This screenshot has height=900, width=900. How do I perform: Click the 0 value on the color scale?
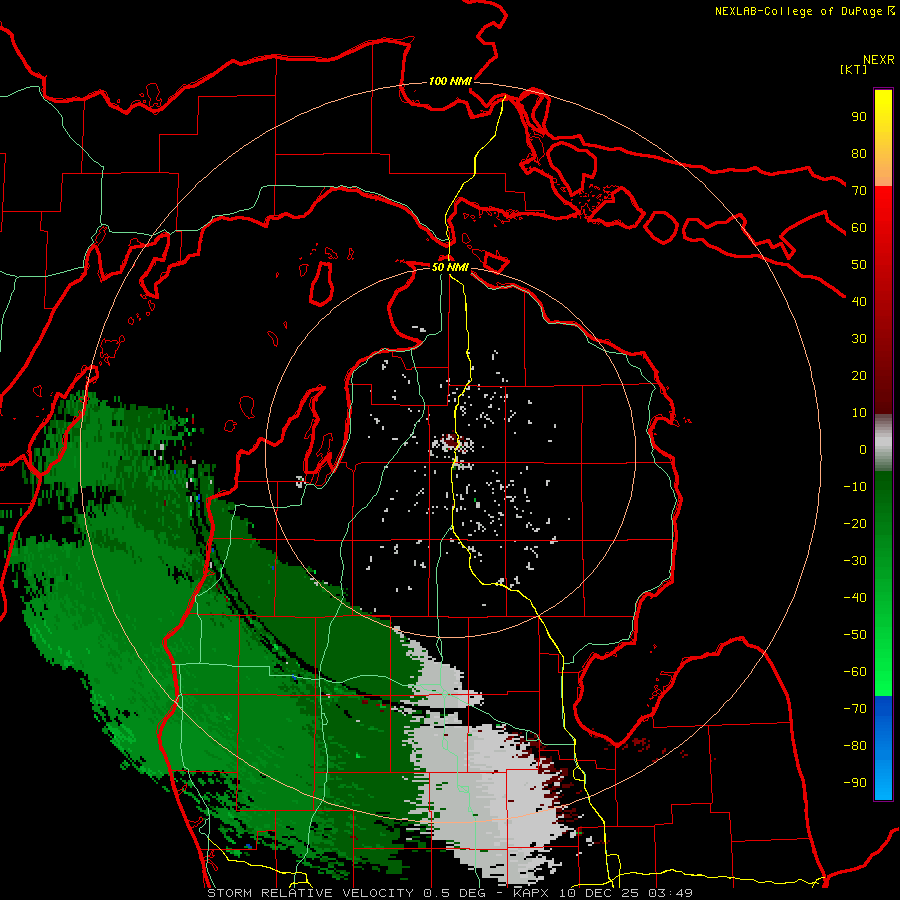point(863,449)
